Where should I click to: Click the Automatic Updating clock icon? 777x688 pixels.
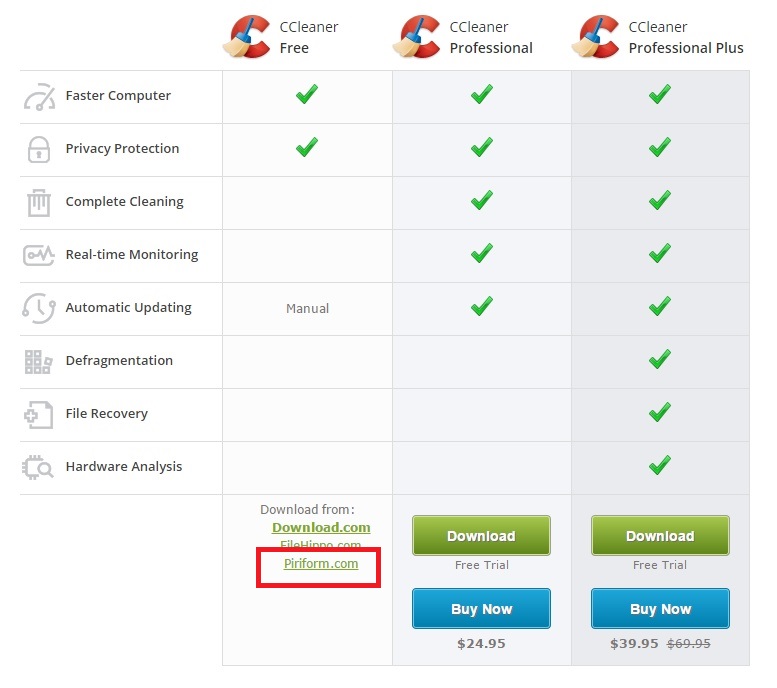(39, 308)
